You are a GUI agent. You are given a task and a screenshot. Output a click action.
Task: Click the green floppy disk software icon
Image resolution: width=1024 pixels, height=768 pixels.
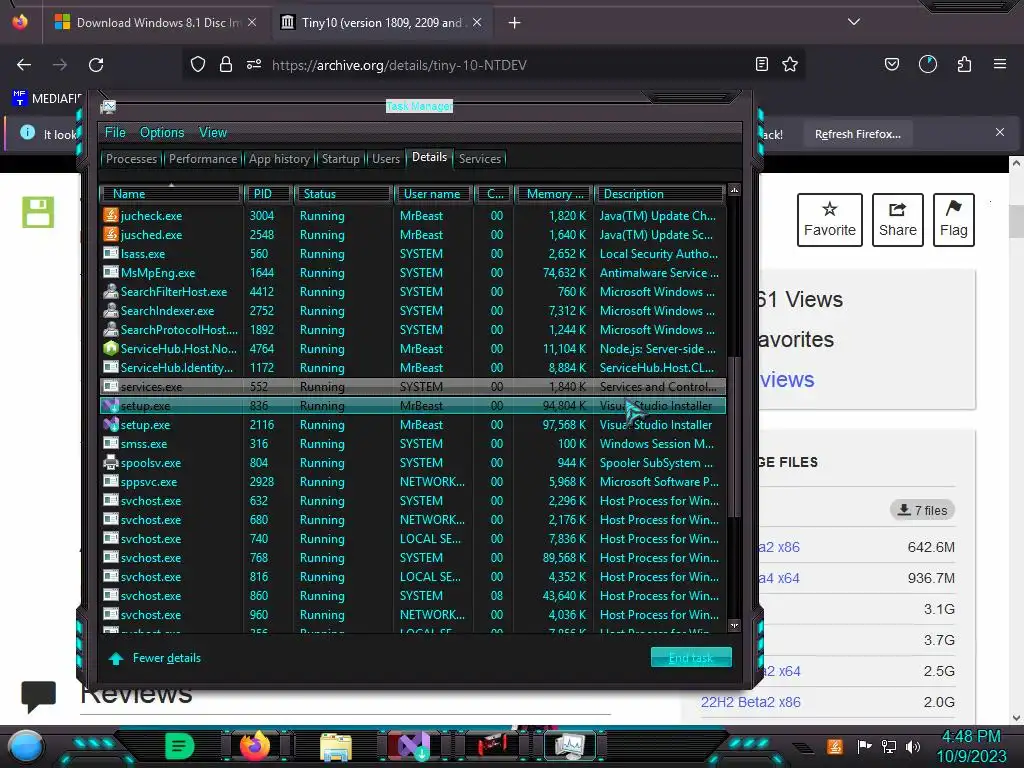pos(38,212)
